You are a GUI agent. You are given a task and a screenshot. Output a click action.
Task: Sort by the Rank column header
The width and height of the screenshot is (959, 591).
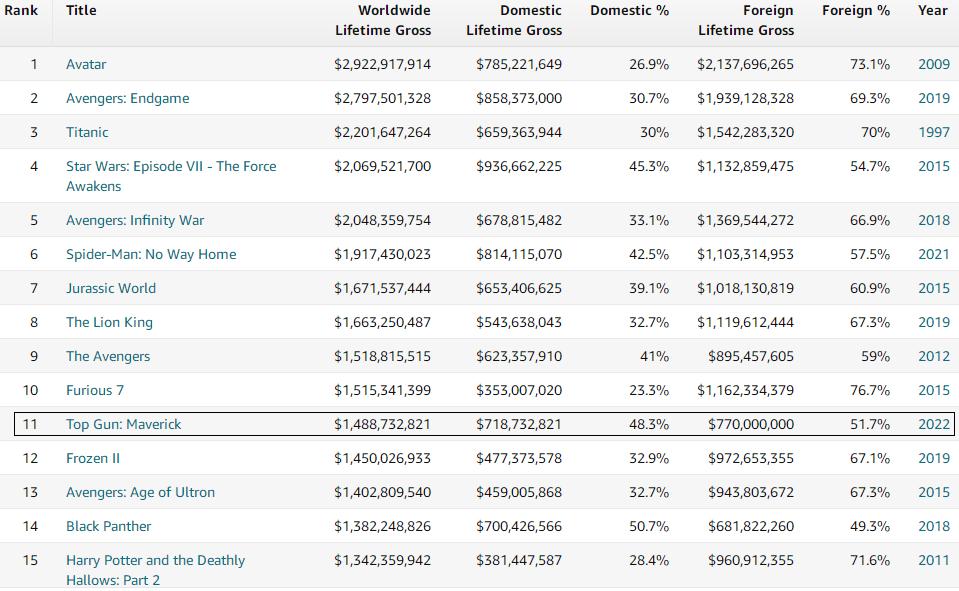21,10
